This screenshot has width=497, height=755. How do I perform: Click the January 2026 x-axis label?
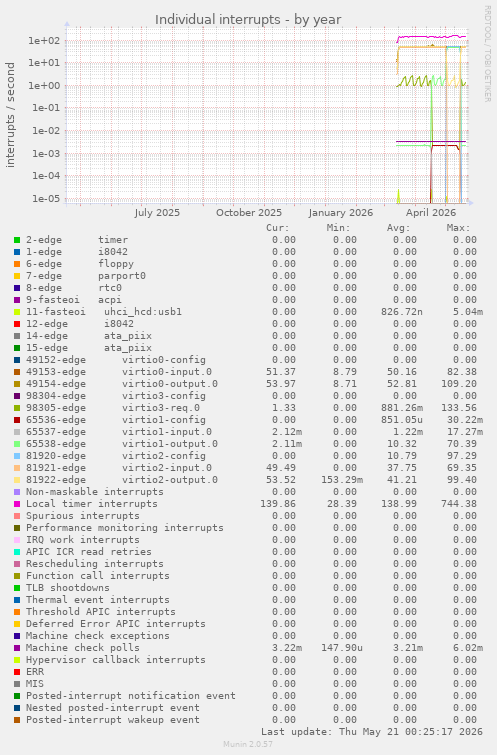coord(340,213)
